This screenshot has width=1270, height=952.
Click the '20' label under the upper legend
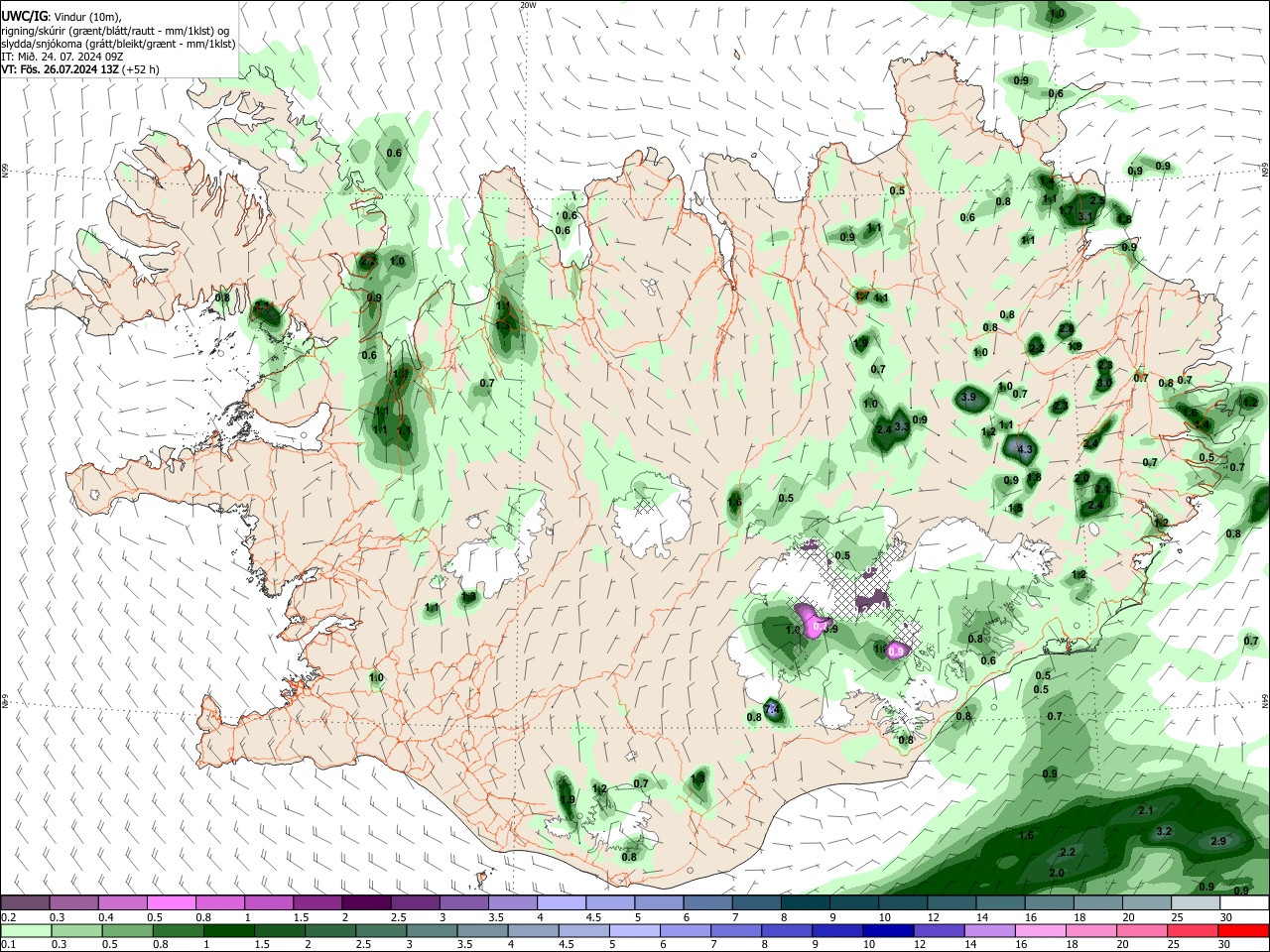1129,917
